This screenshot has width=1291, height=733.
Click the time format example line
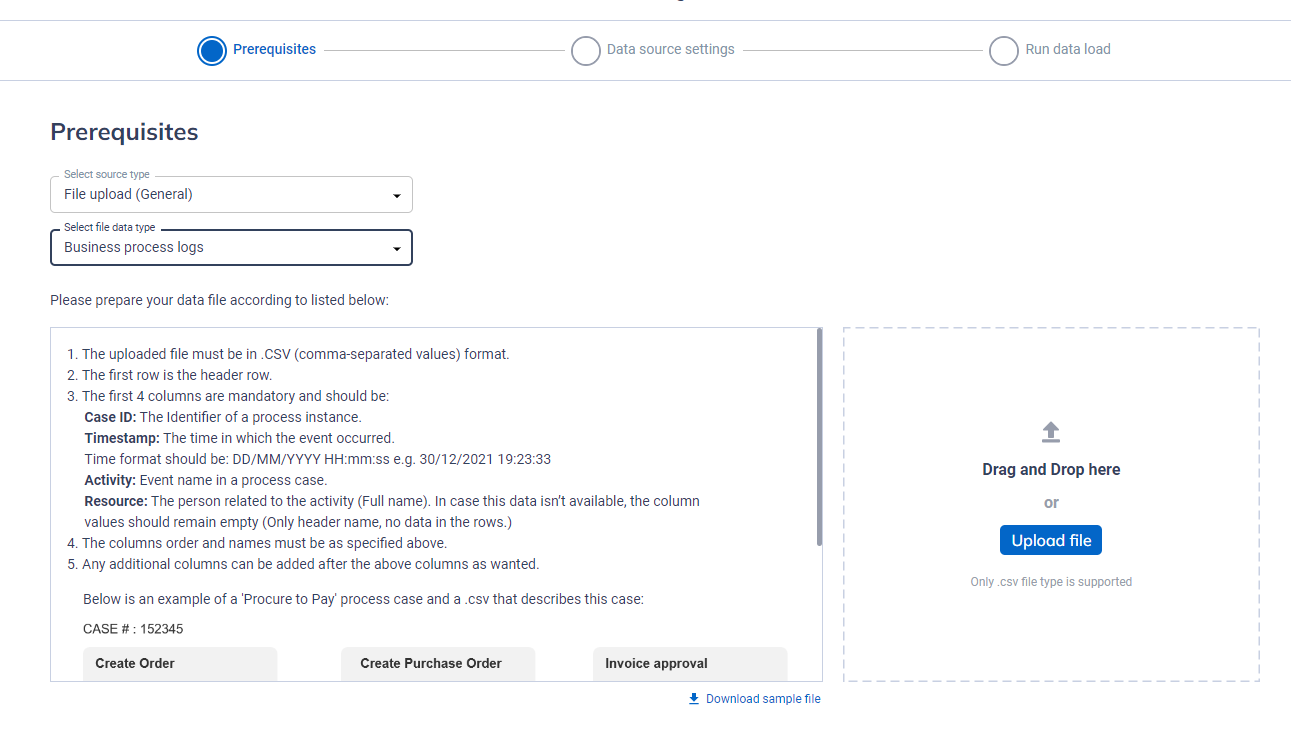[317, 459]
